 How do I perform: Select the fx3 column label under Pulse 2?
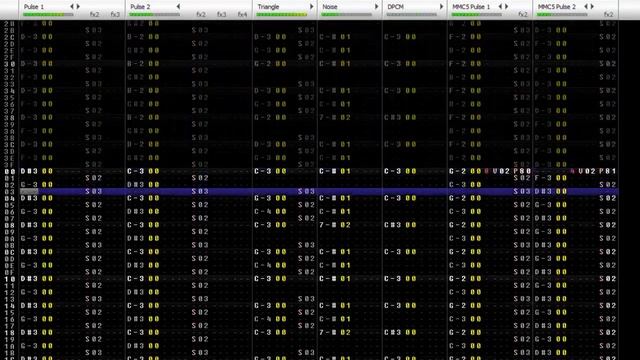click(222, 14)
